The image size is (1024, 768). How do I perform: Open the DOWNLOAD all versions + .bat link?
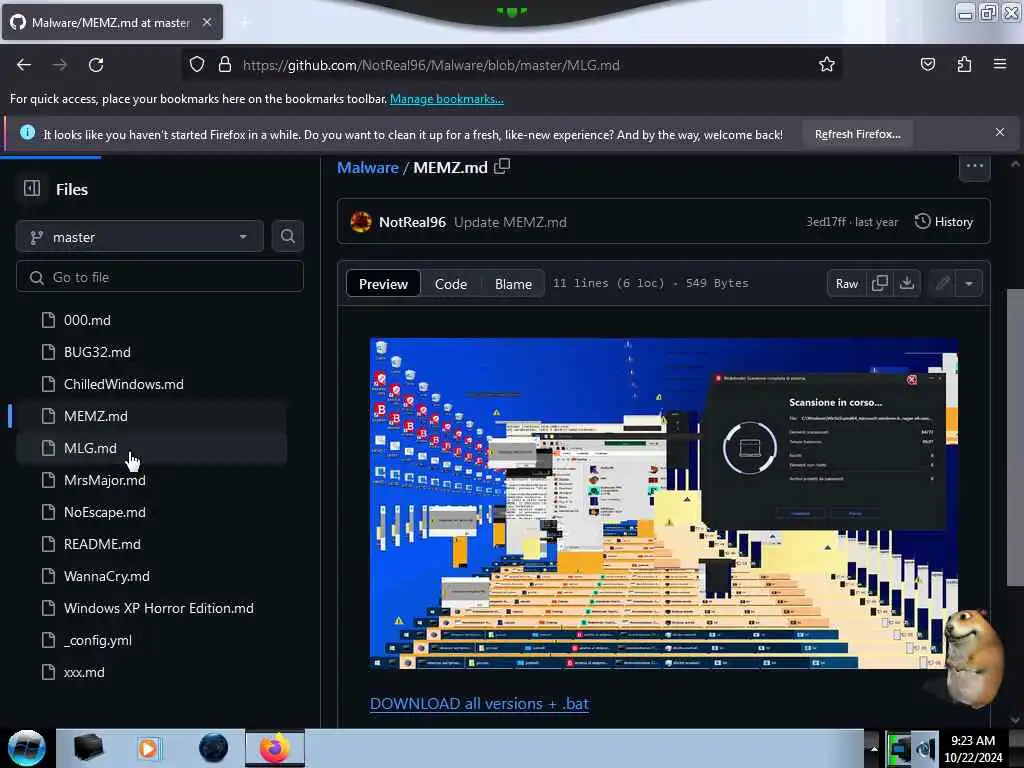tap(479, 704)
